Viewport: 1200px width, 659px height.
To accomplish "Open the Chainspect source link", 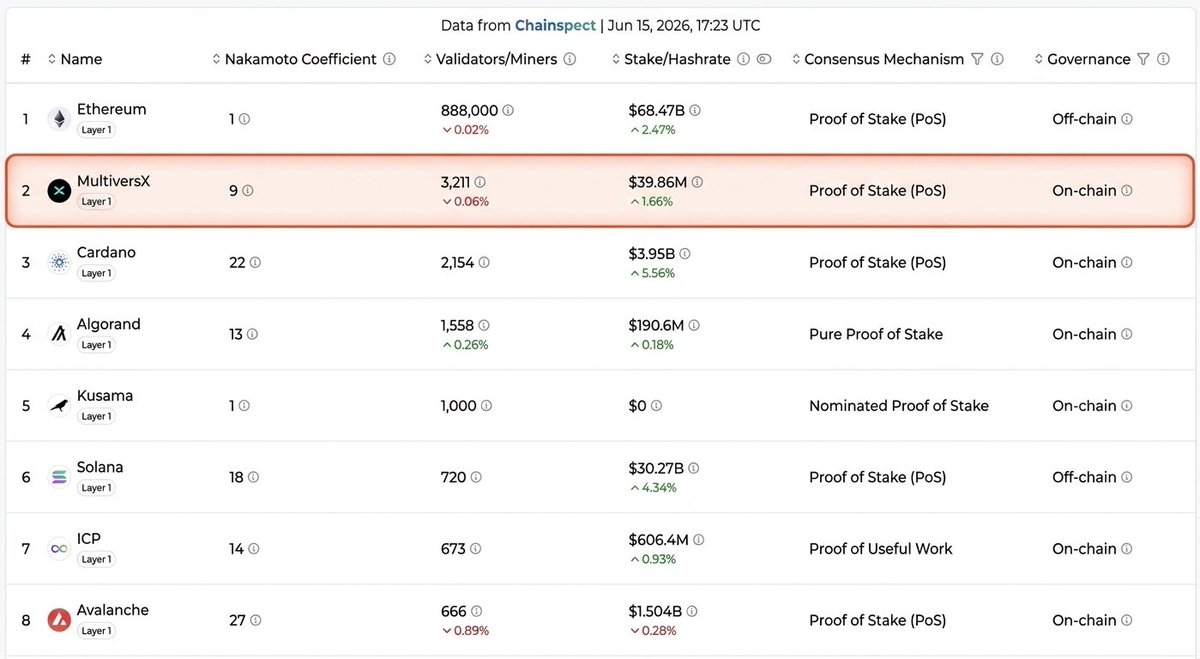I will (x=555, y=25).
